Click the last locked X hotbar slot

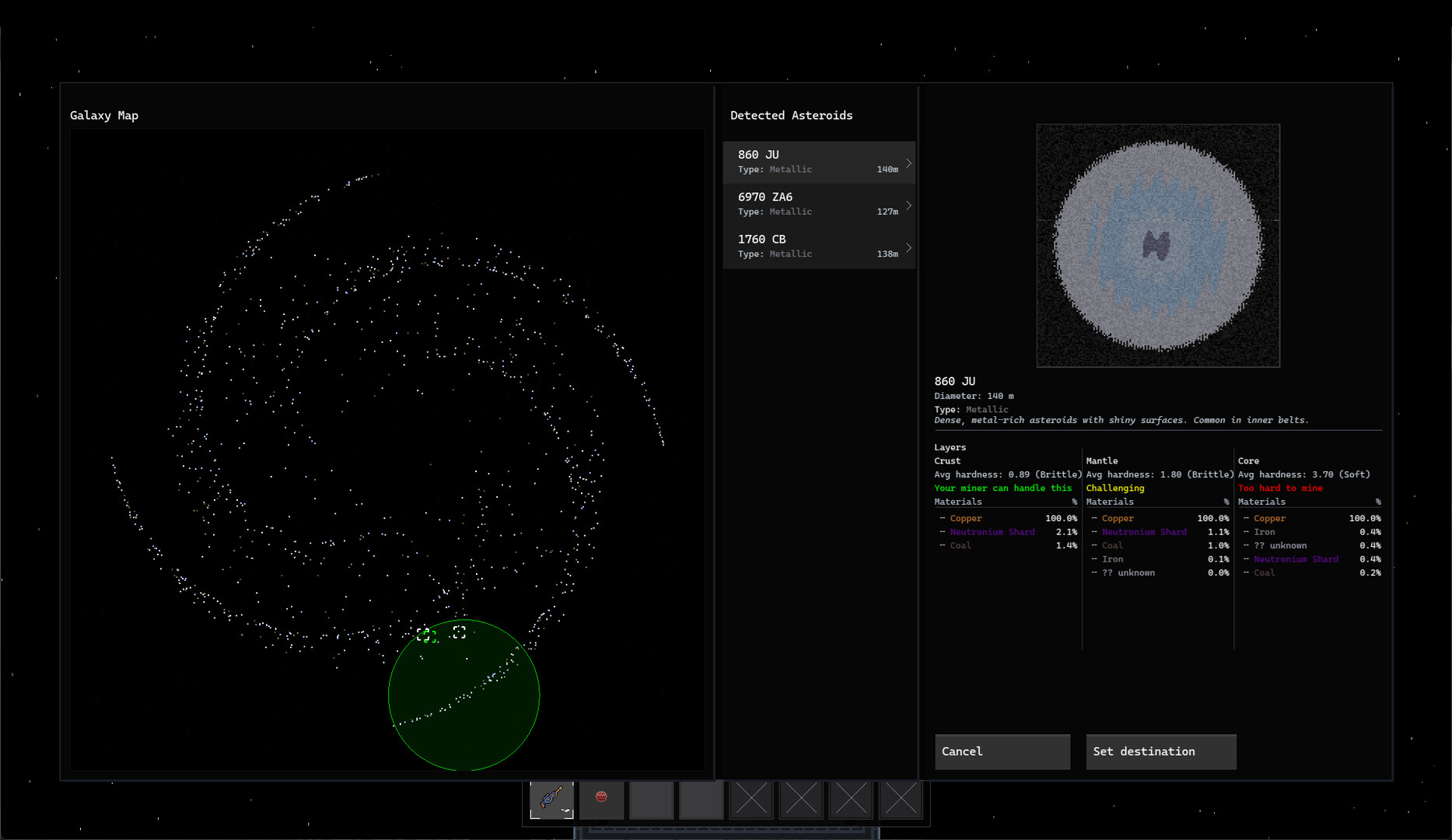[x=900, y=800]
